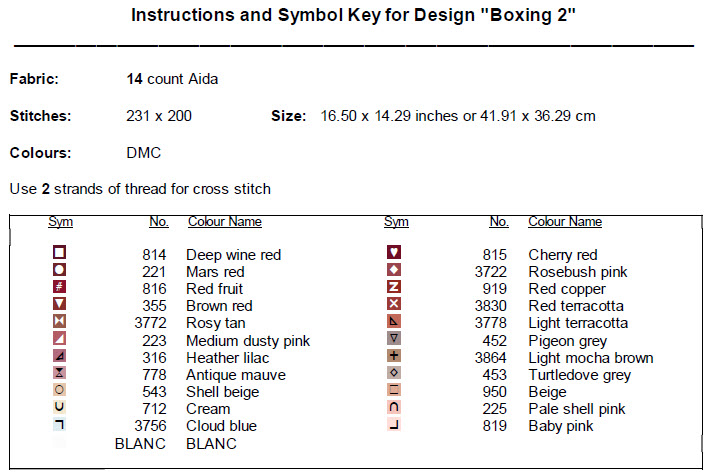Click the Mars red circle symbol

click(x=59, y=271)
